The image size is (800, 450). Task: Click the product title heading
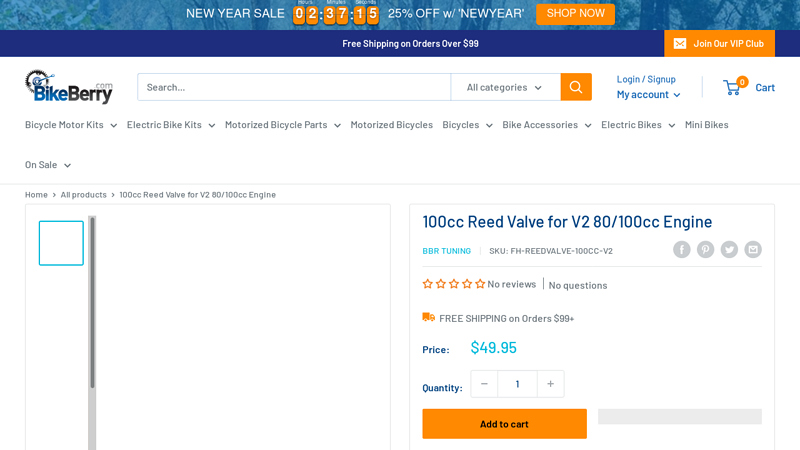pyautogui.click(x=567, y=221)
